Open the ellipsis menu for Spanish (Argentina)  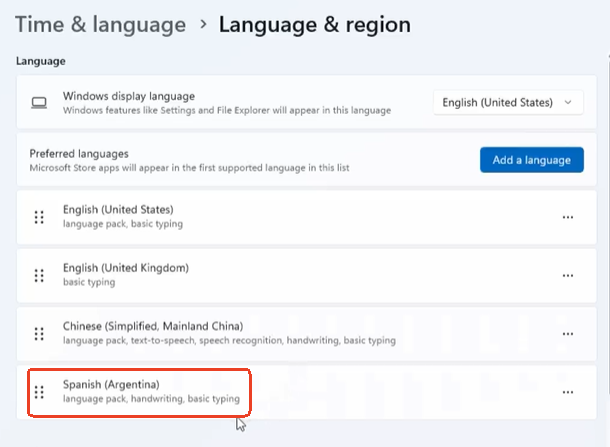click(x=568, y=392)
